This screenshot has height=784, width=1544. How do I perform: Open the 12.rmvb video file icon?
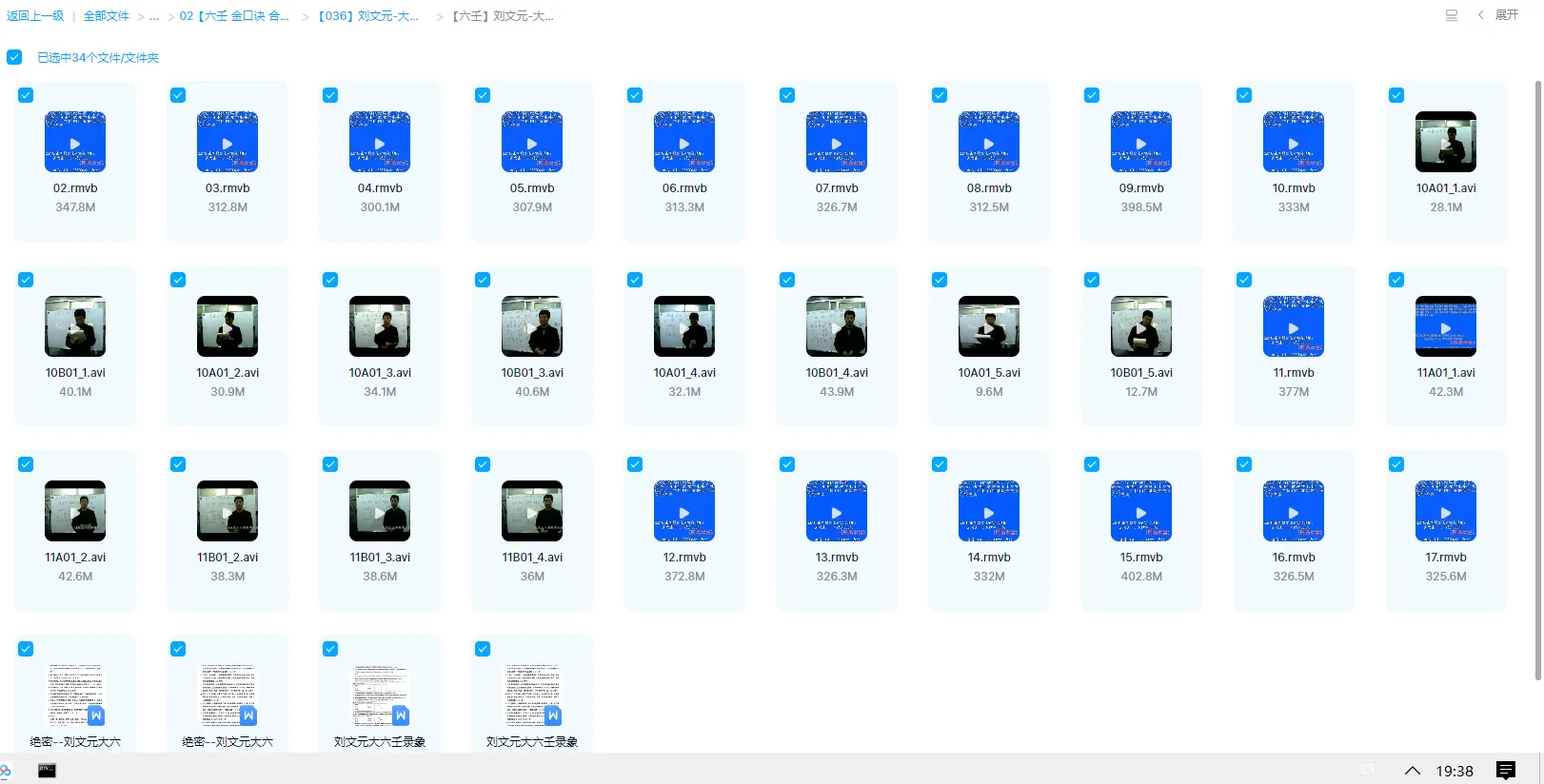pos(684,511)
